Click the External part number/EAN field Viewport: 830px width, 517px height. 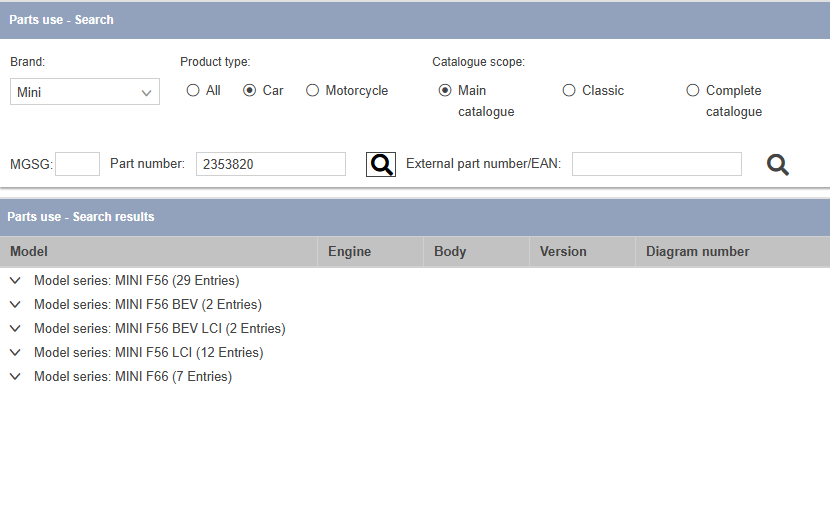pyautogui.click(x=656, y=164)
